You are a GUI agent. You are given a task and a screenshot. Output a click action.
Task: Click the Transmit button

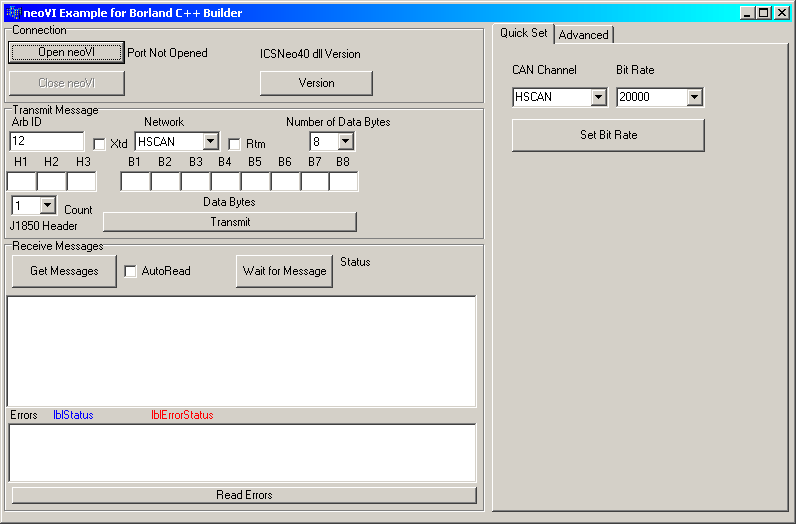point(230,222)
